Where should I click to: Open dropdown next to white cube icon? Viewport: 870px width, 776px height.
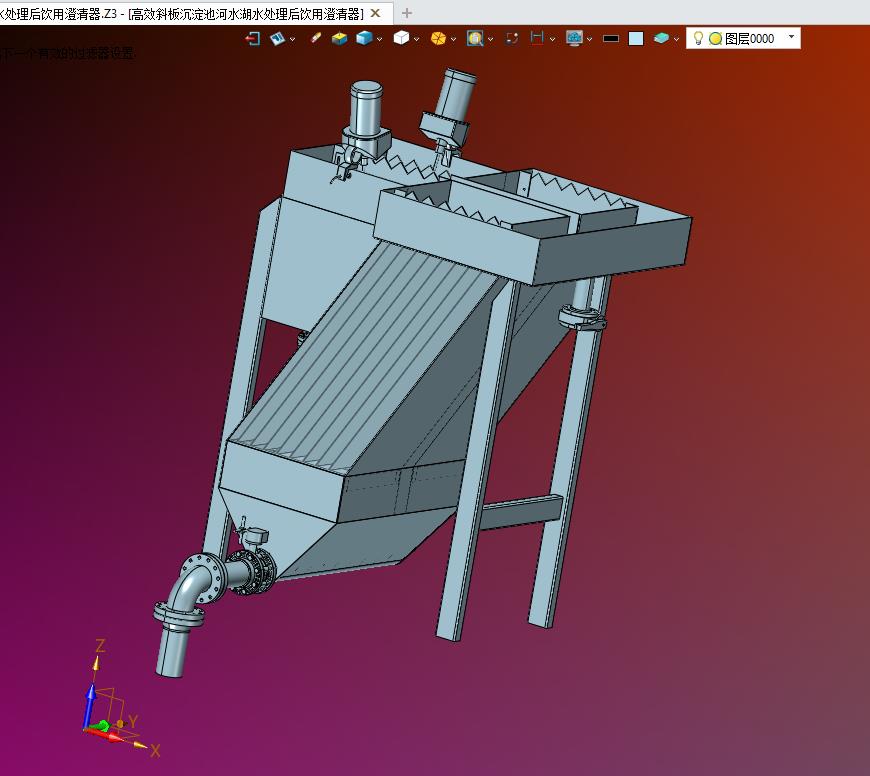[x=417, y=39]
